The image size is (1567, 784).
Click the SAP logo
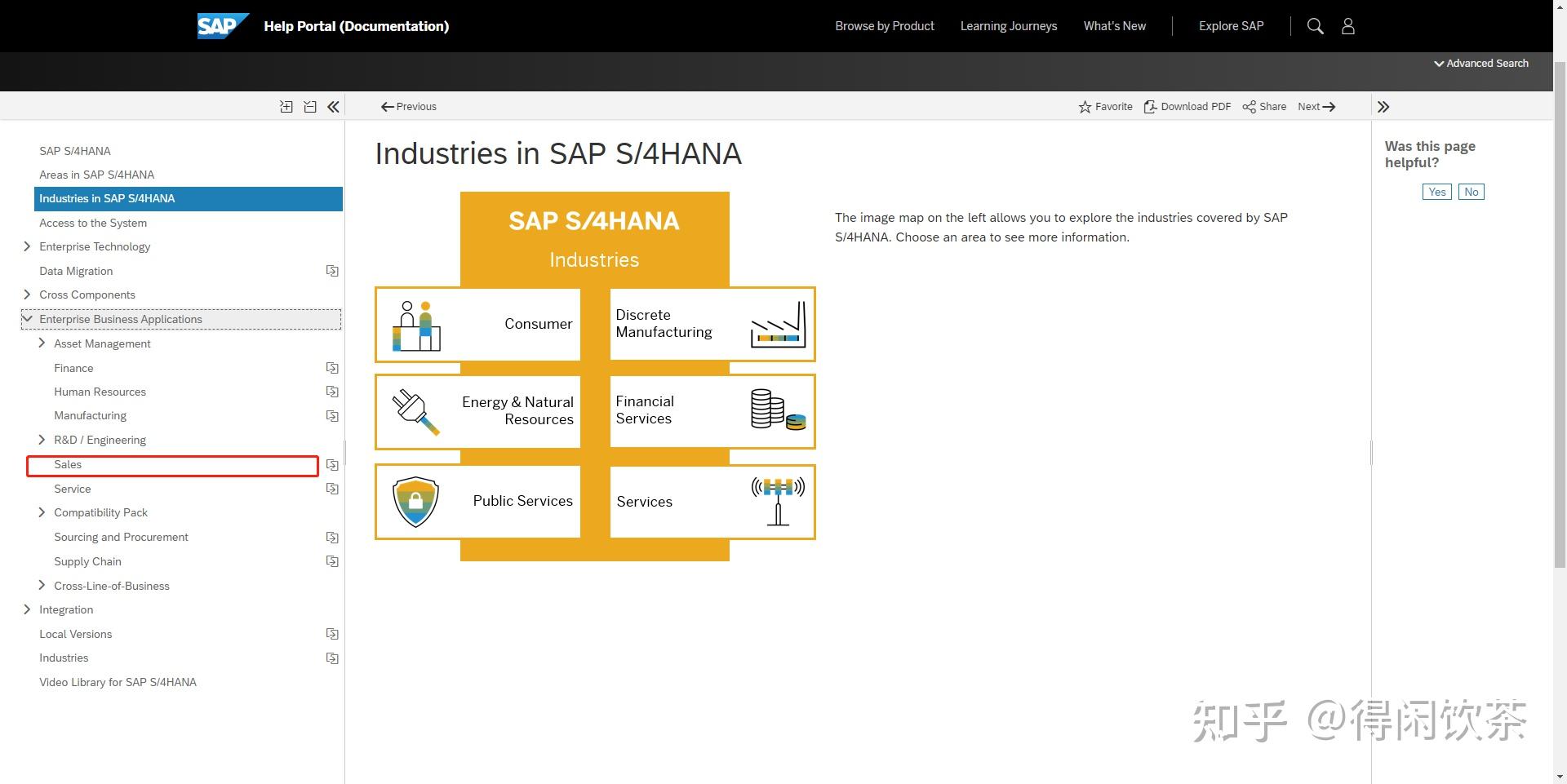[x=222, y=25]
